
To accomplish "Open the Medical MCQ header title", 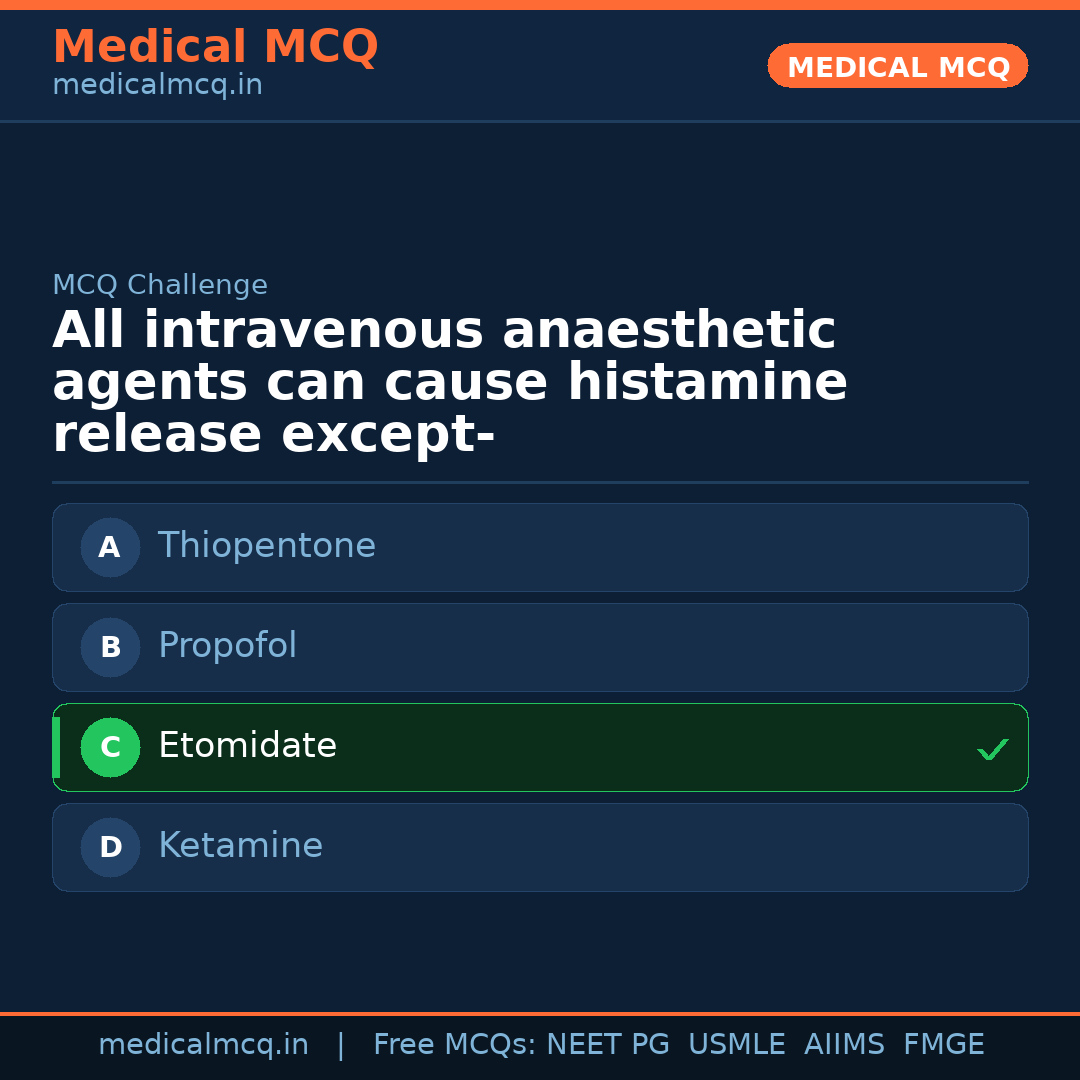I will point(215,47).
